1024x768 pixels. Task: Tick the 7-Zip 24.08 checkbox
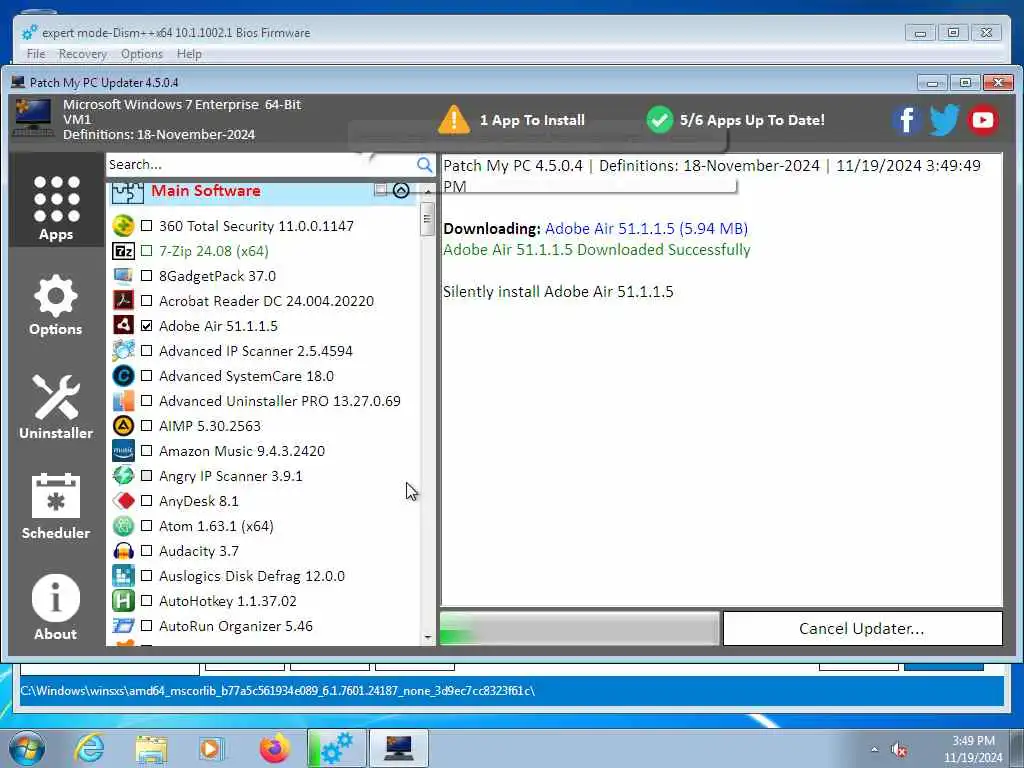(x=147, y=251)
